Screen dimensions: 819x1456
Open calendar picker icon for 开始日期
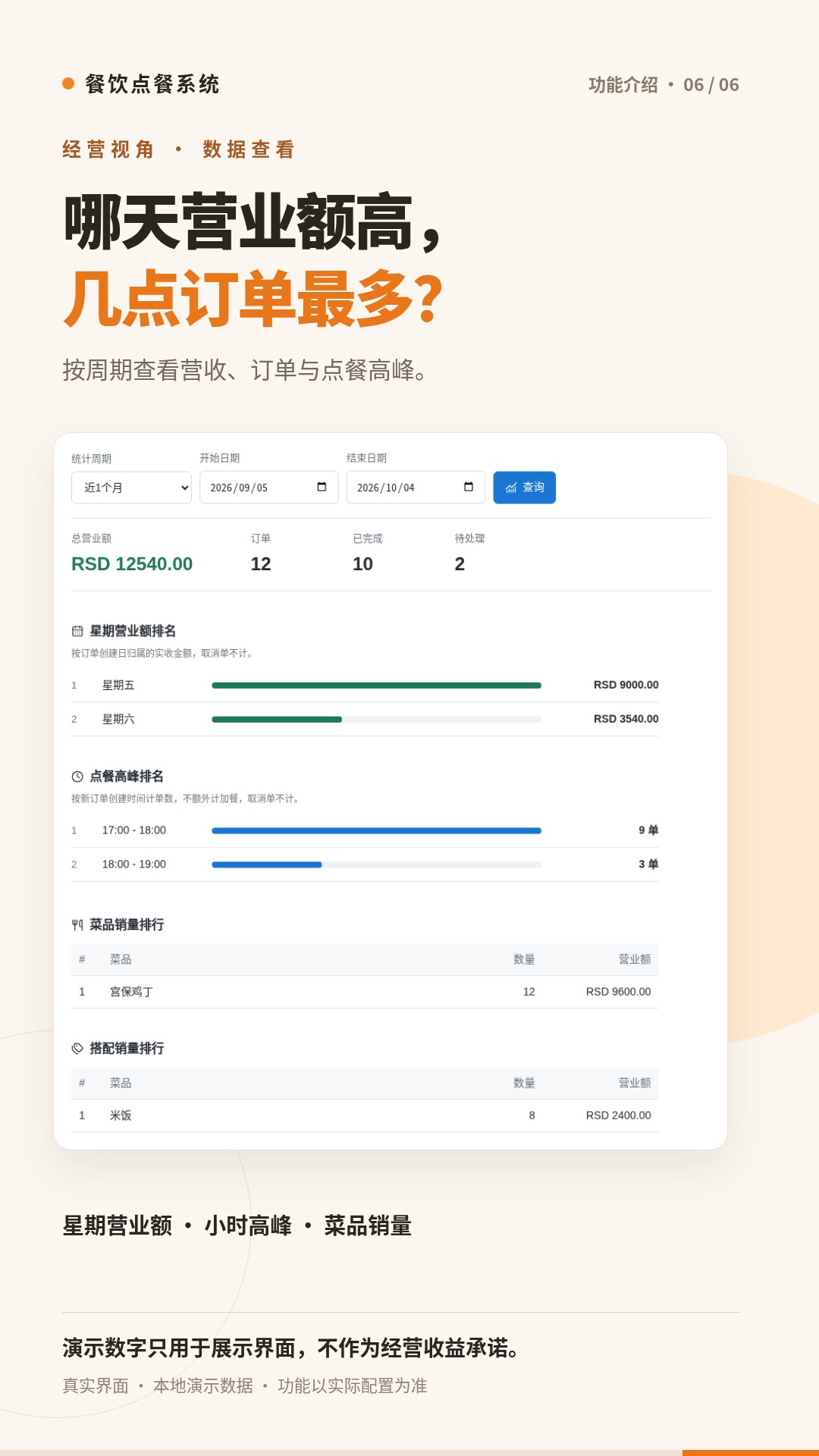point(322,487)
